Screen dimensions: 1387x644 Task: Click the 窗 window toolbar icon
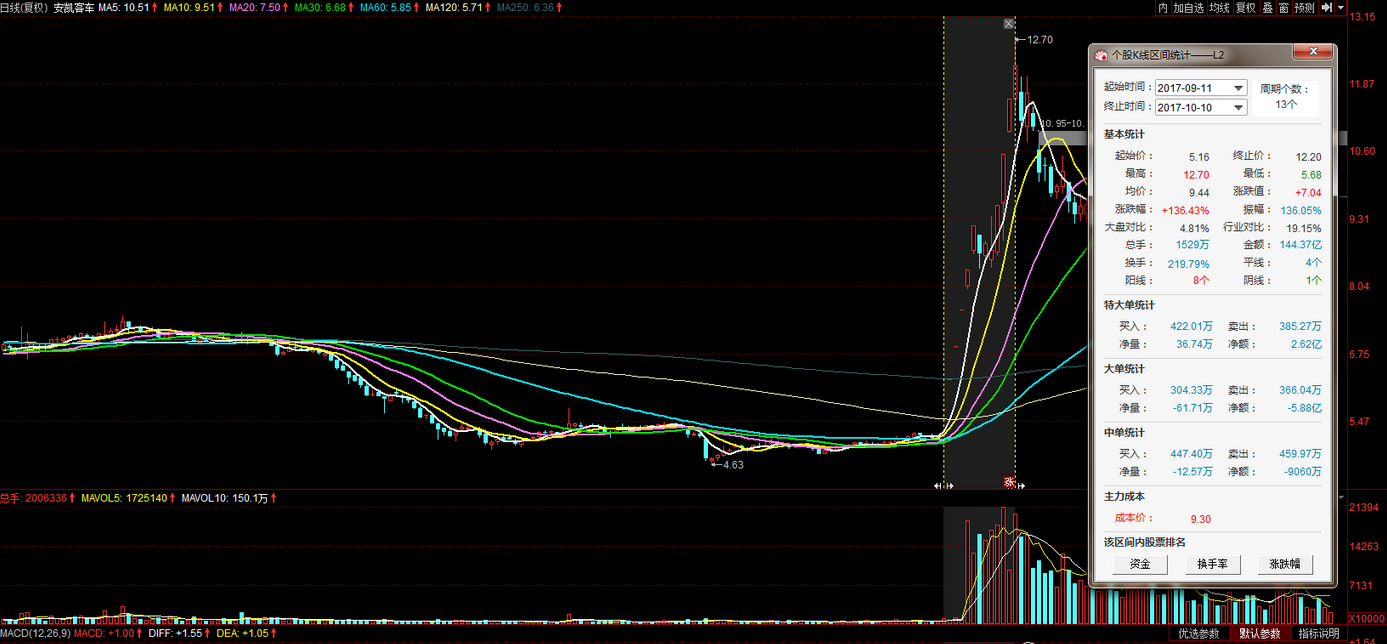pyautogui.click(x=1283, y=7)
